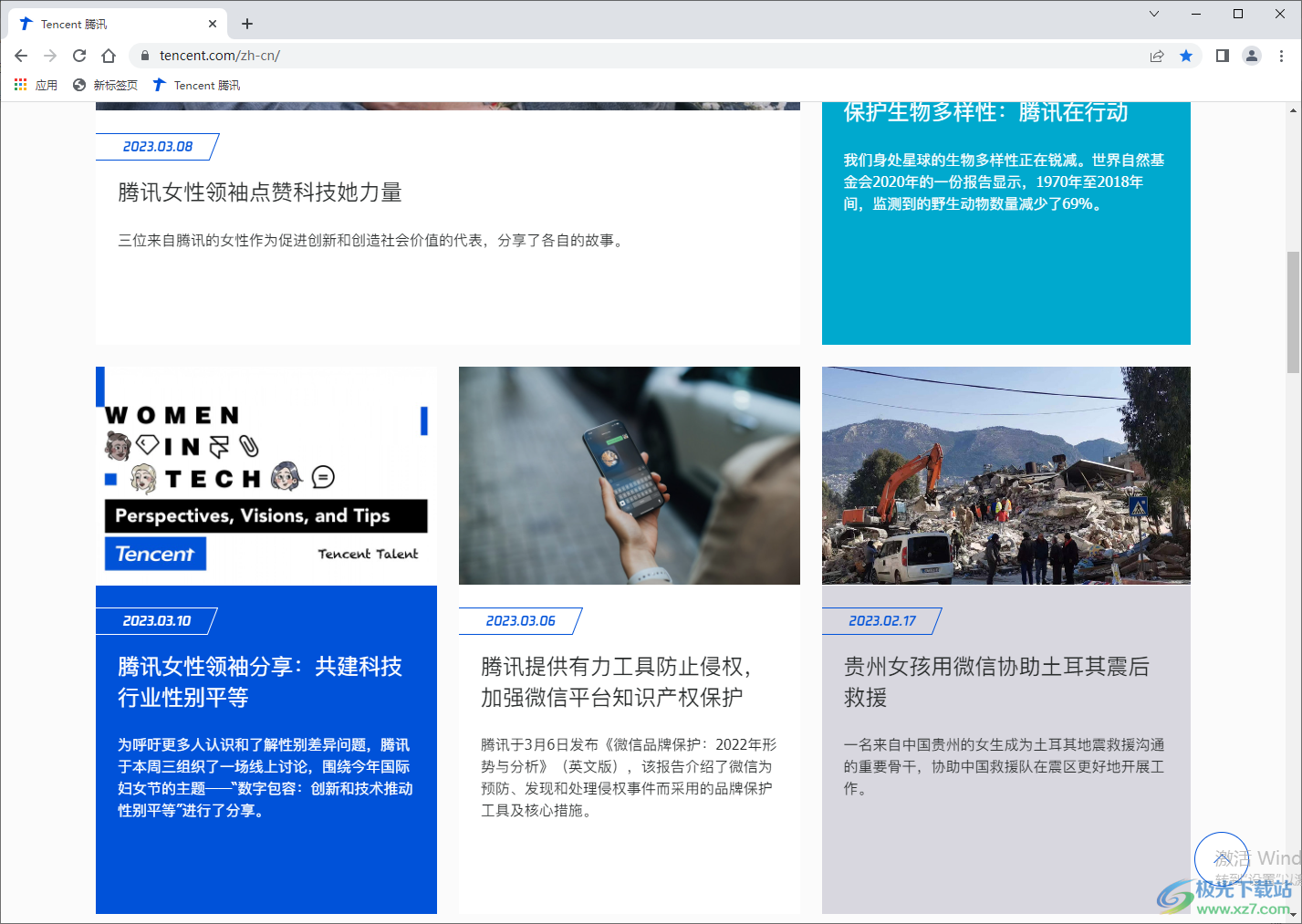Open article 腾讯女性领袖点赞科技她力量
This screenshot has width=1302, height=924.
(x=260, y=192)
